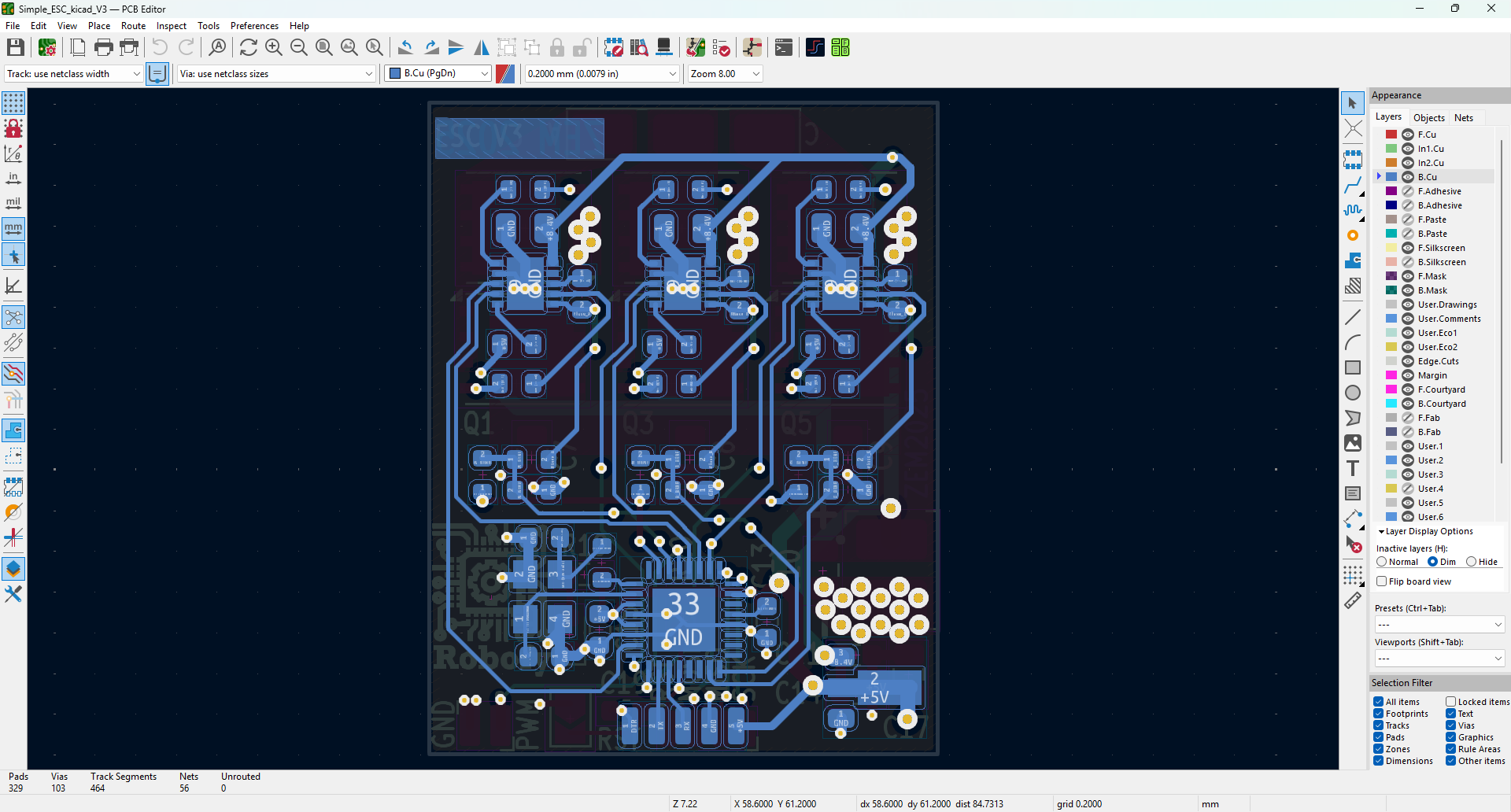Select the Draw circle tool
The width and height of the screenshot is (1511, 812).
(x=1353, y=393)
